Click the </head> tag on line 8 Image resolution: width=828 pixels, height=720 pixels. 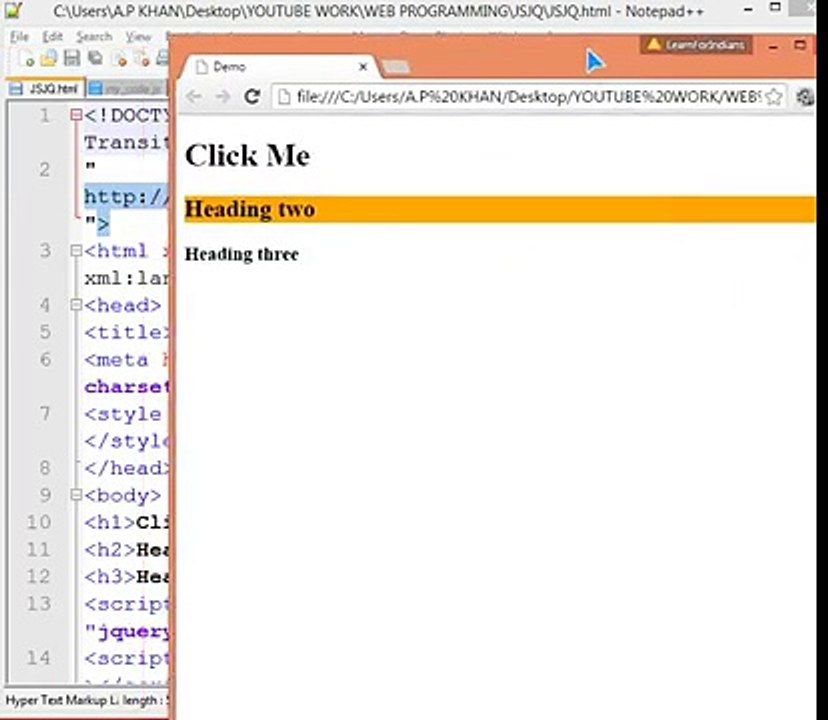coord(127,468)
